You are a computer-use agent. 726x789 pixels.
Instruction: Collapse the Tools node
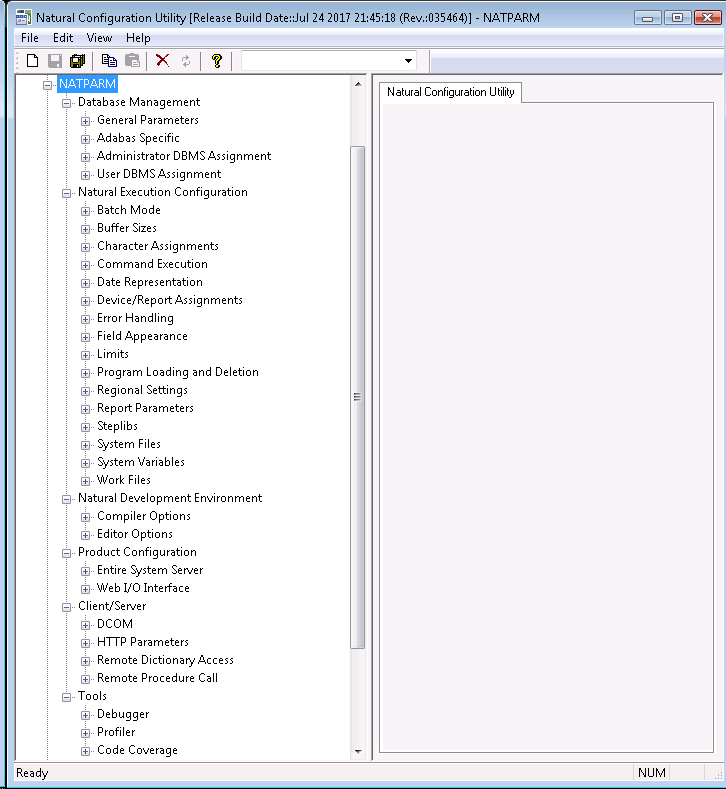(66, 697)
